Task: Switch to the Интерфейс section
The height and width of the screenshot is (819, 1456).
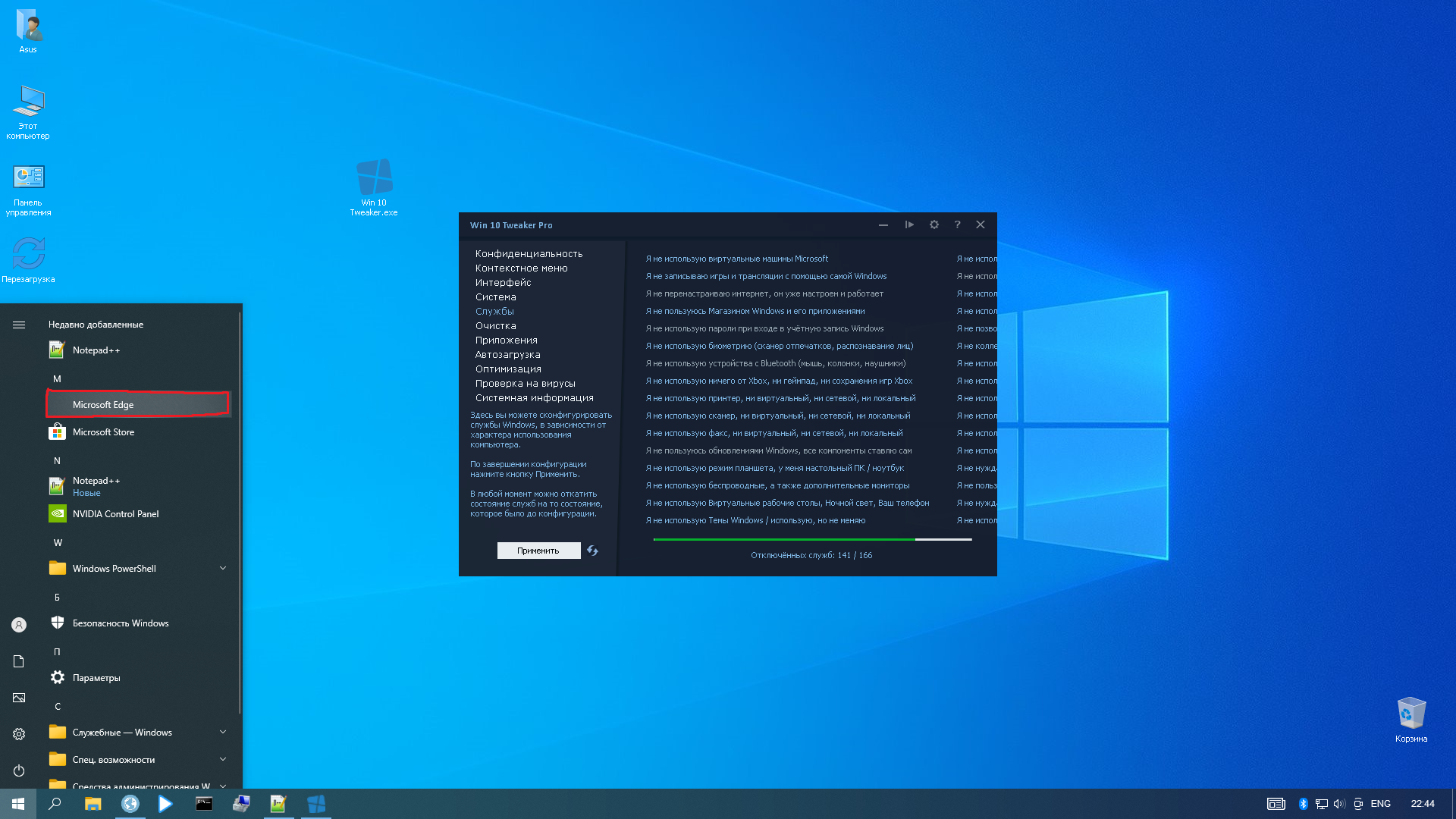Action: (x=504, y=283)
